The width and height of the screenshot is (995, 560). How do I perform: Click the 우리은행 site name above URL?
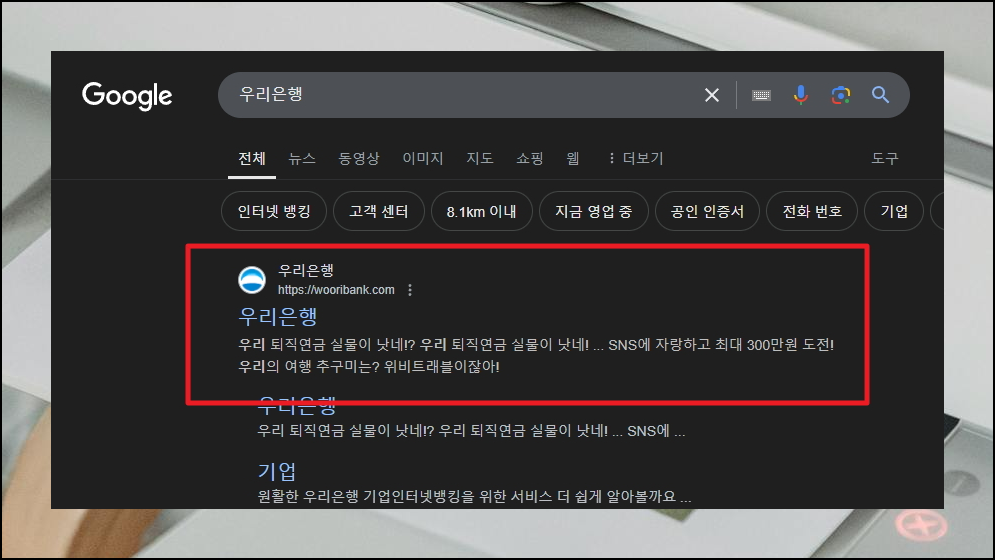(x=306, y=270)
